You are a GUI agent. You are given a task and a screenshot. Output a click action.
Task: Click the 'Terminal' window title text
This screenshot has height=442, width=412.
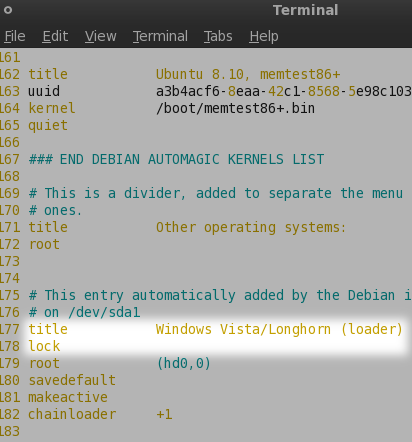(306, 10)
